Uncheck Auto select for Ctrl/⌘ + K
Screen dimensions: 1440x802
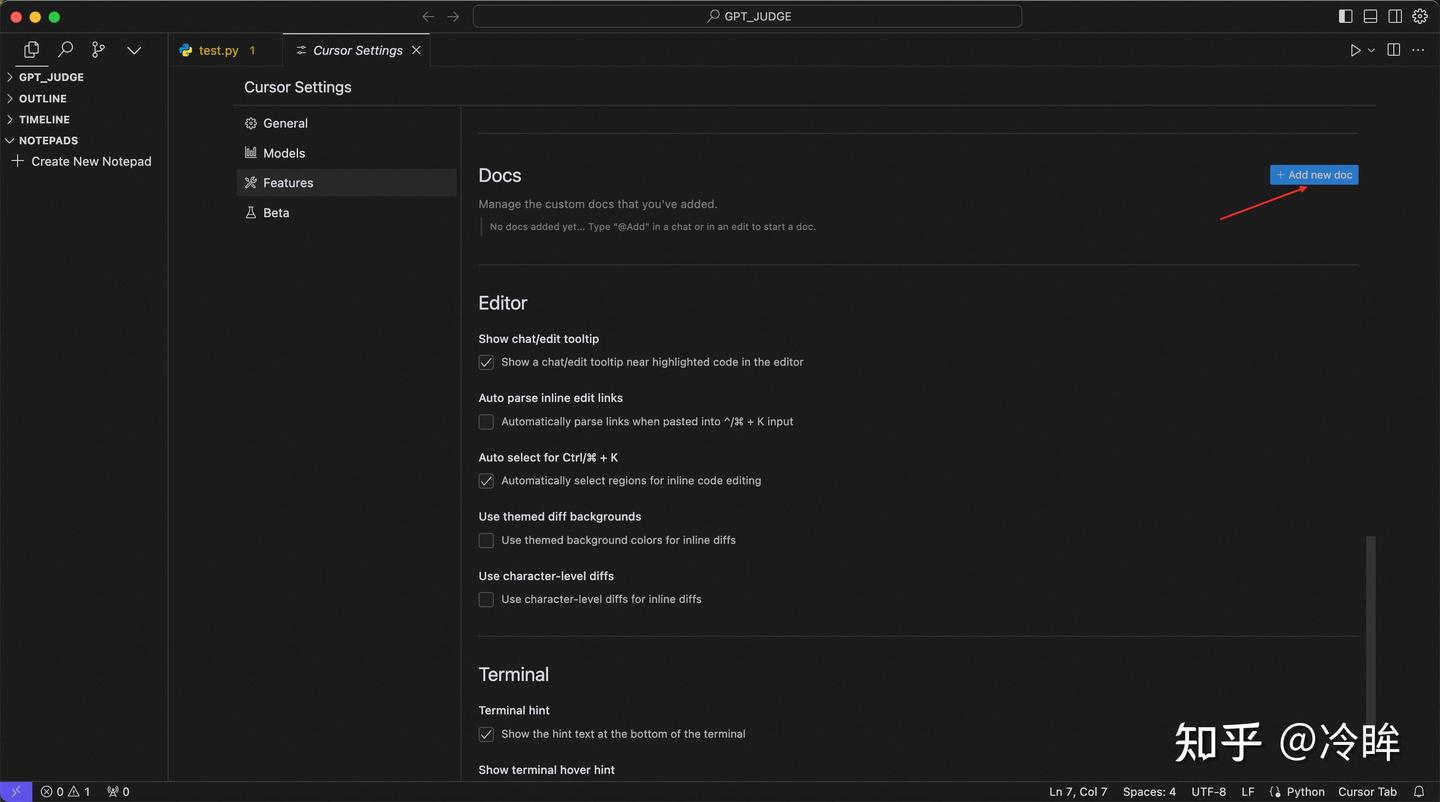pos(486,481)
